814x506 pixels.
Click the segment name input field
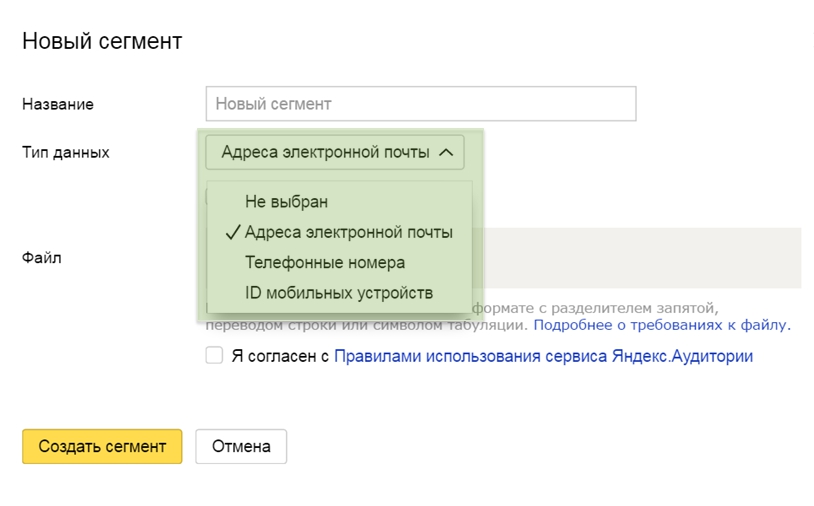pos(420,104)
